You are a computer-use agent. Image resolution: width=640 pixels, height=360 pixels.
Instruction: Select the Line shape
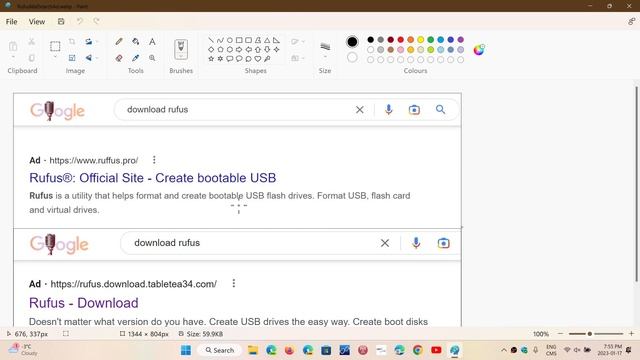[211, 40]
